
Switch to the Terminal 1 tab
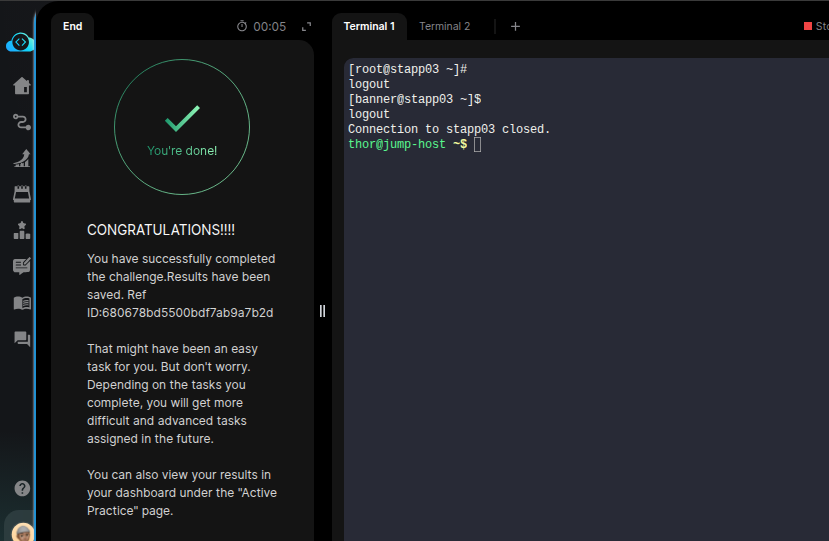point(369,26)
